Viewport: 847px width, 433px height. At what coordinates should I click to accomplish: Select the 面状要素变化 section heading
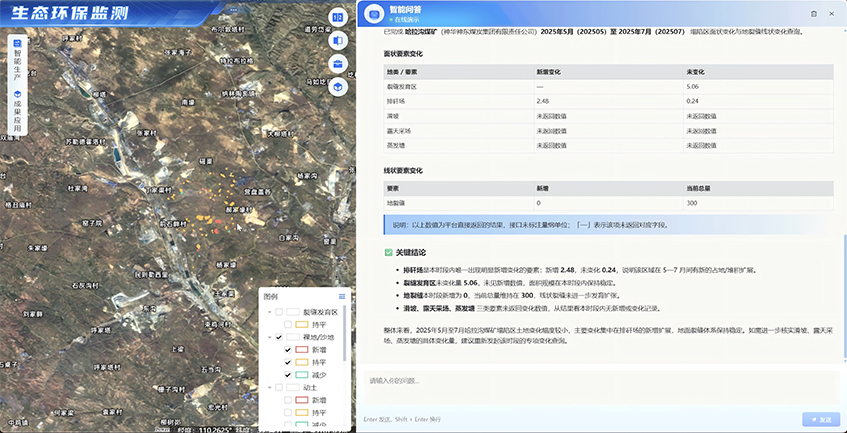point(403,54)
